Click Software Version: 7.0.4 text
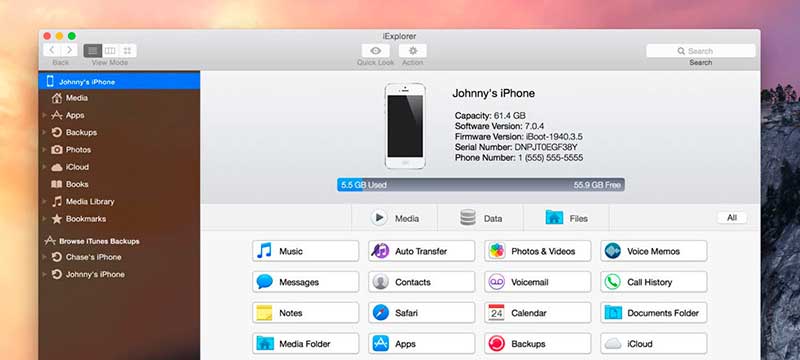This screenshot has width=800, height=360. 499,126
